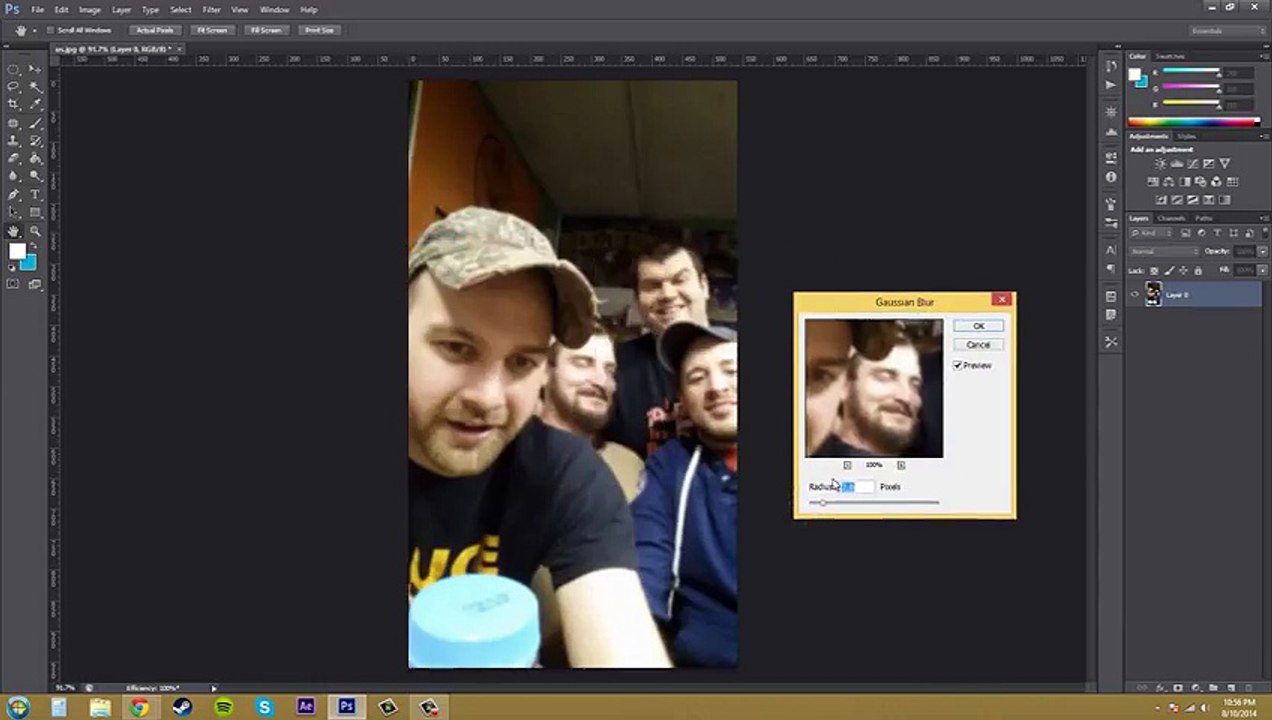Add a Brightness/Contrast adjustment
Viewport: 1272px width, 720px height.
(1160, 163)
